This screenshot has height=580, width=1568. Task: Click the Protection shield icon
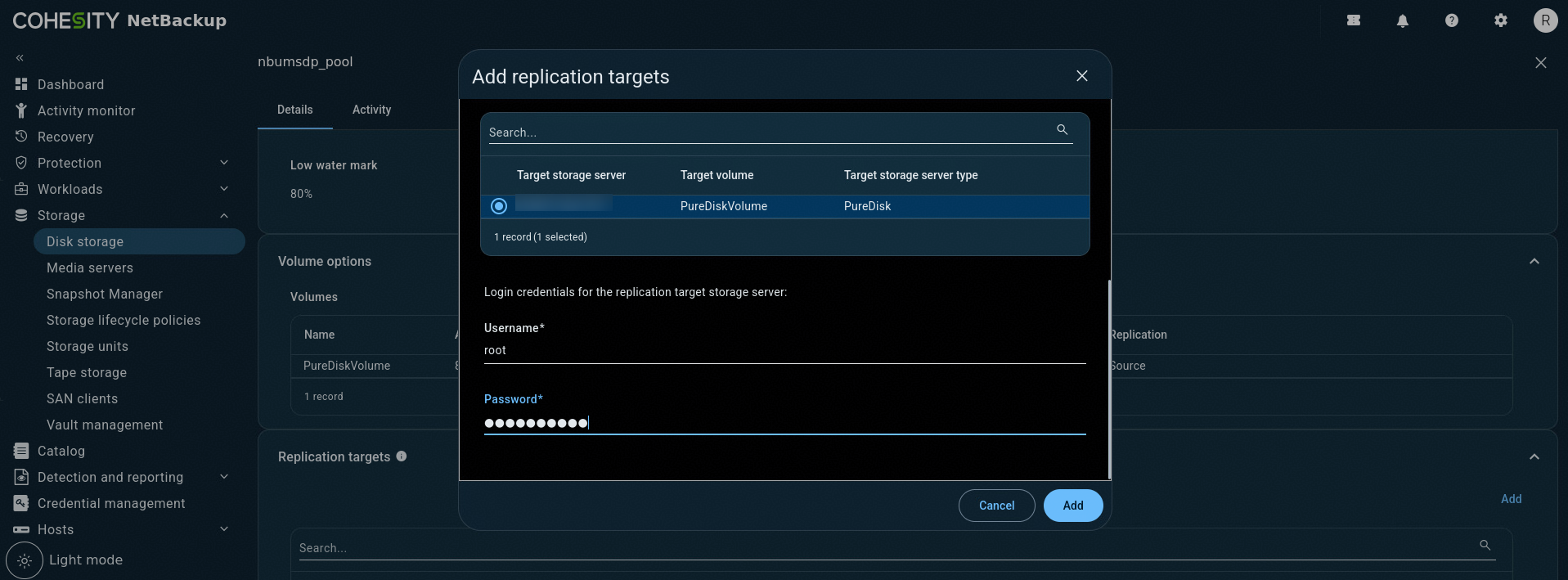click(x=21, y=163)
